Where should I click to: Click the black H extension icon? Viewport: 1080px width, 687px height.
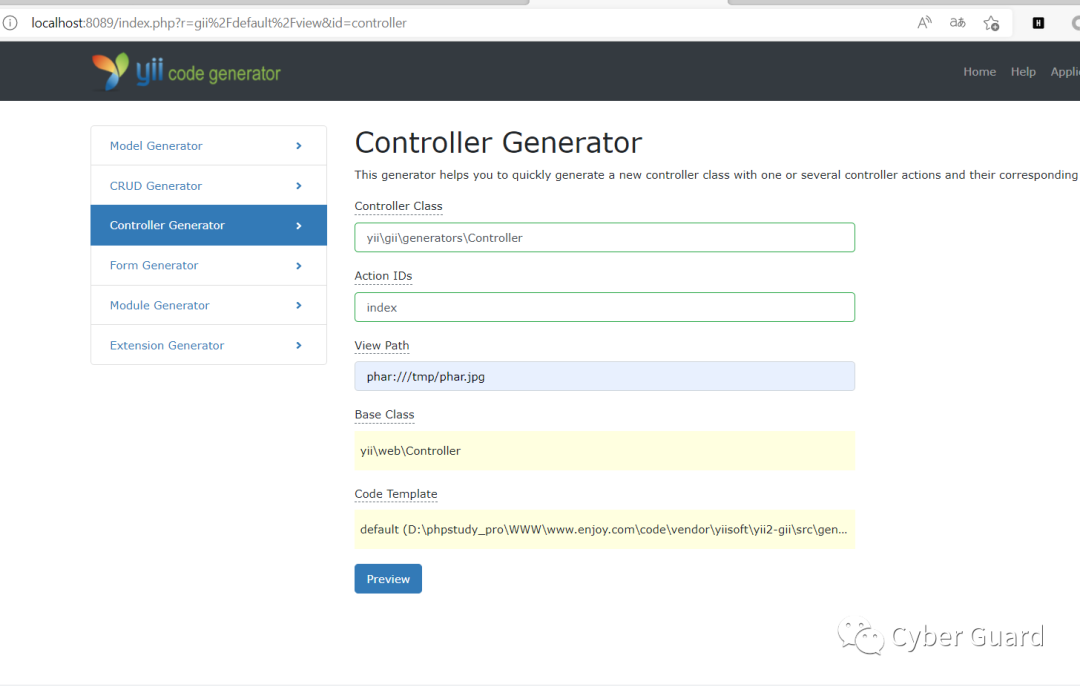(x=1038, y=23)
